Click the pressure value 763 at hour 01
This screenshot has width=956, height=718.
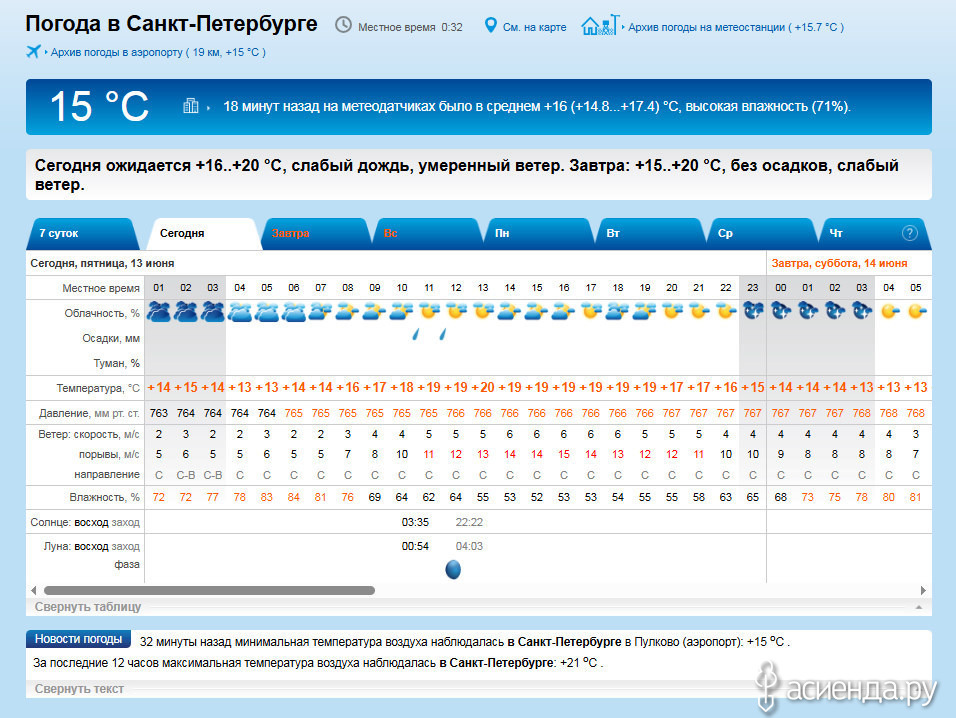(159, 413)
